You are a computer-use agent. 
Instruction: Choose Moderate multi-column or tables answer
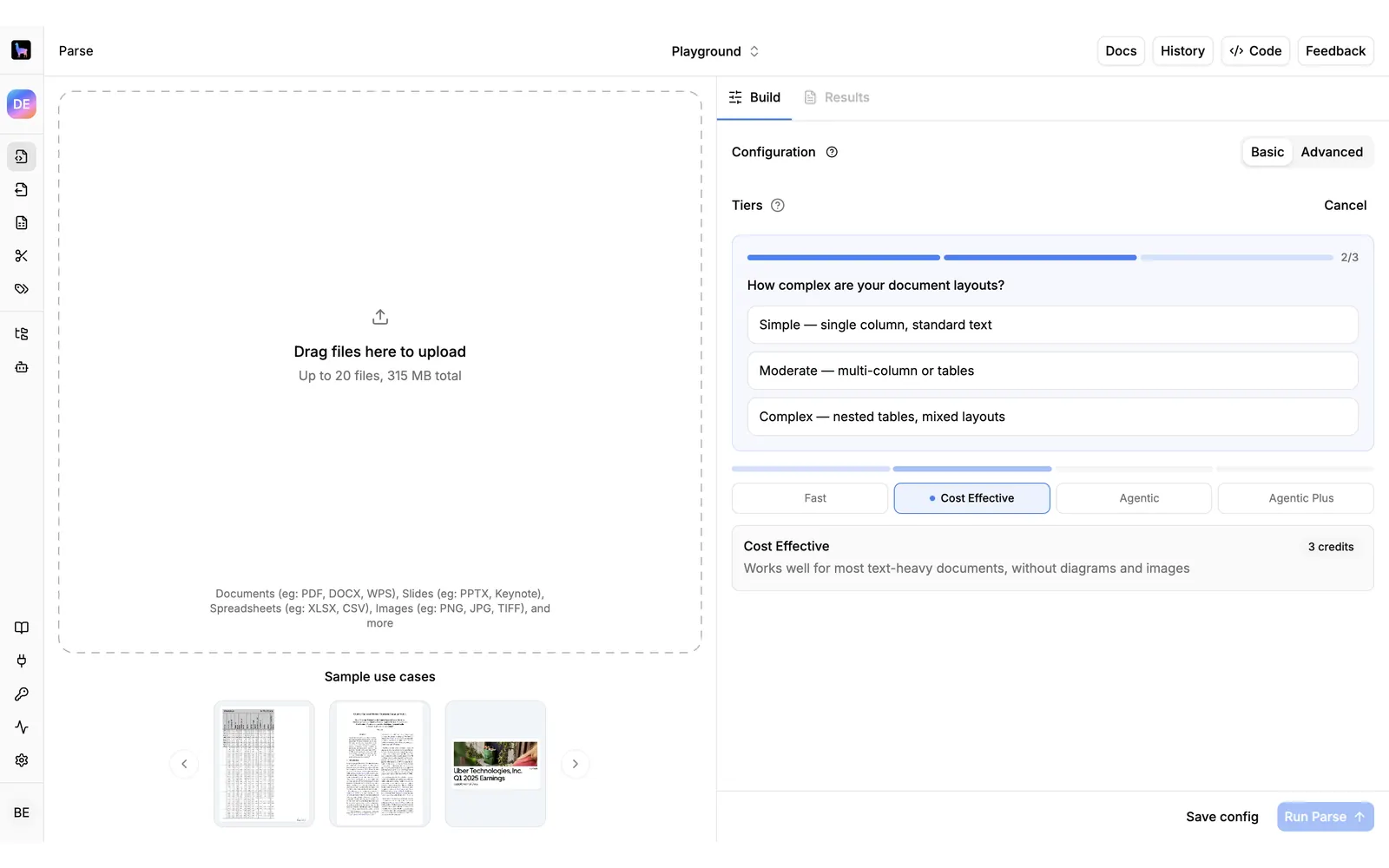(x=1052, y=371)
